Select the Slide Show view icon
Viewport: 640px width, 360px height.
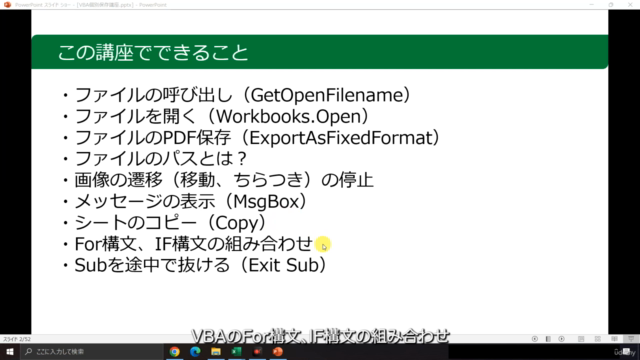click(x=631, y=339)
